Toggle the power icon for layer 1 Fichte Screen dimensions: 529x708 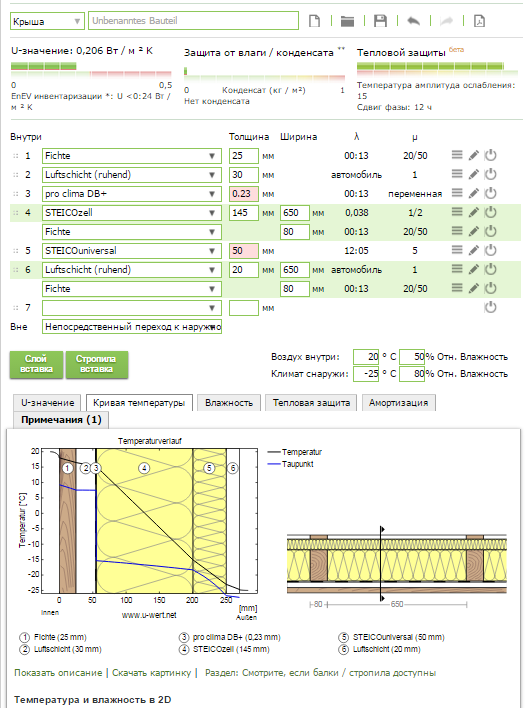[490, 155]
